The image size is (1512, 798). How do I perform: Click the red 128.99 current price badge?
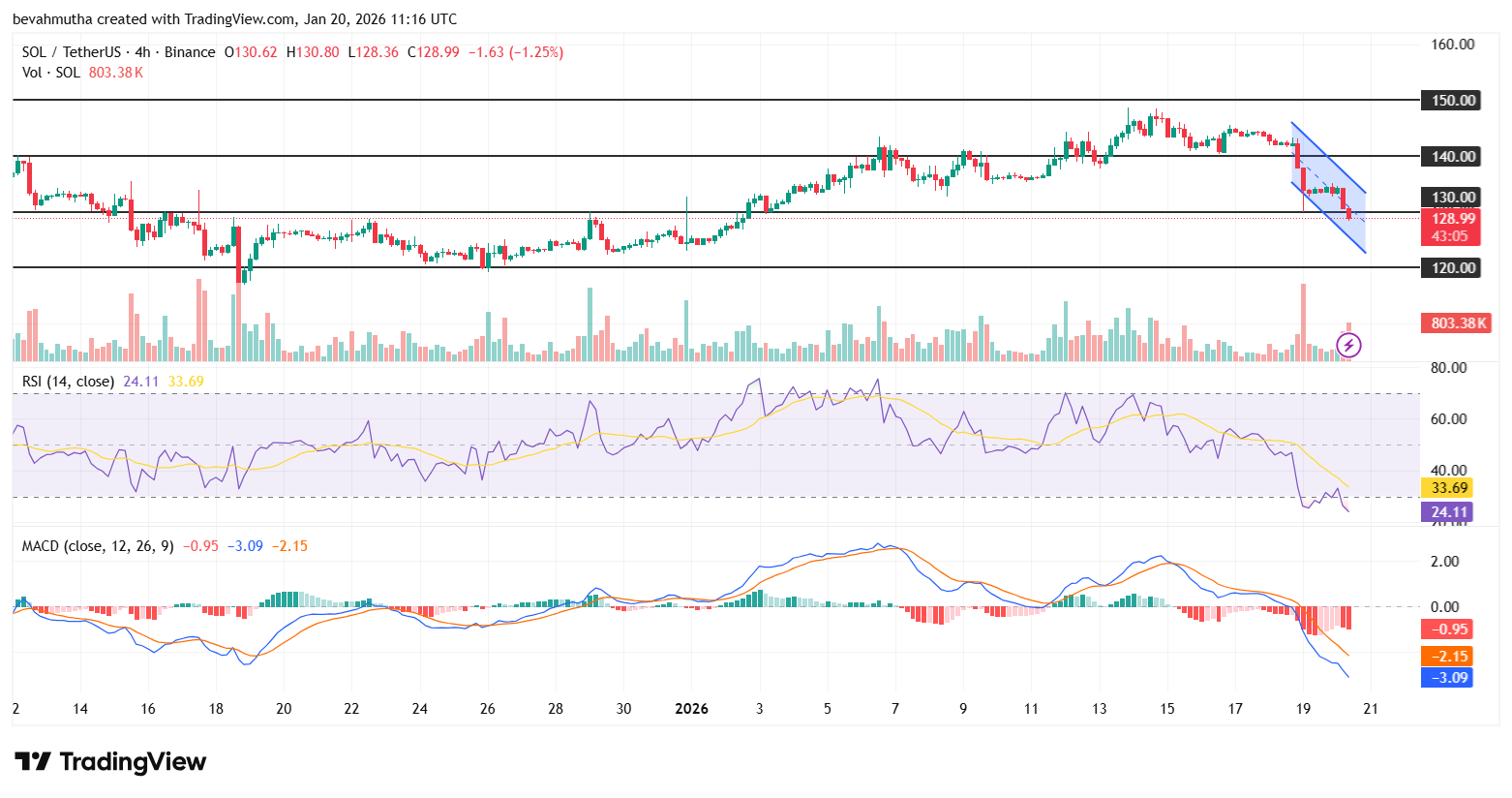(1452, 219)
